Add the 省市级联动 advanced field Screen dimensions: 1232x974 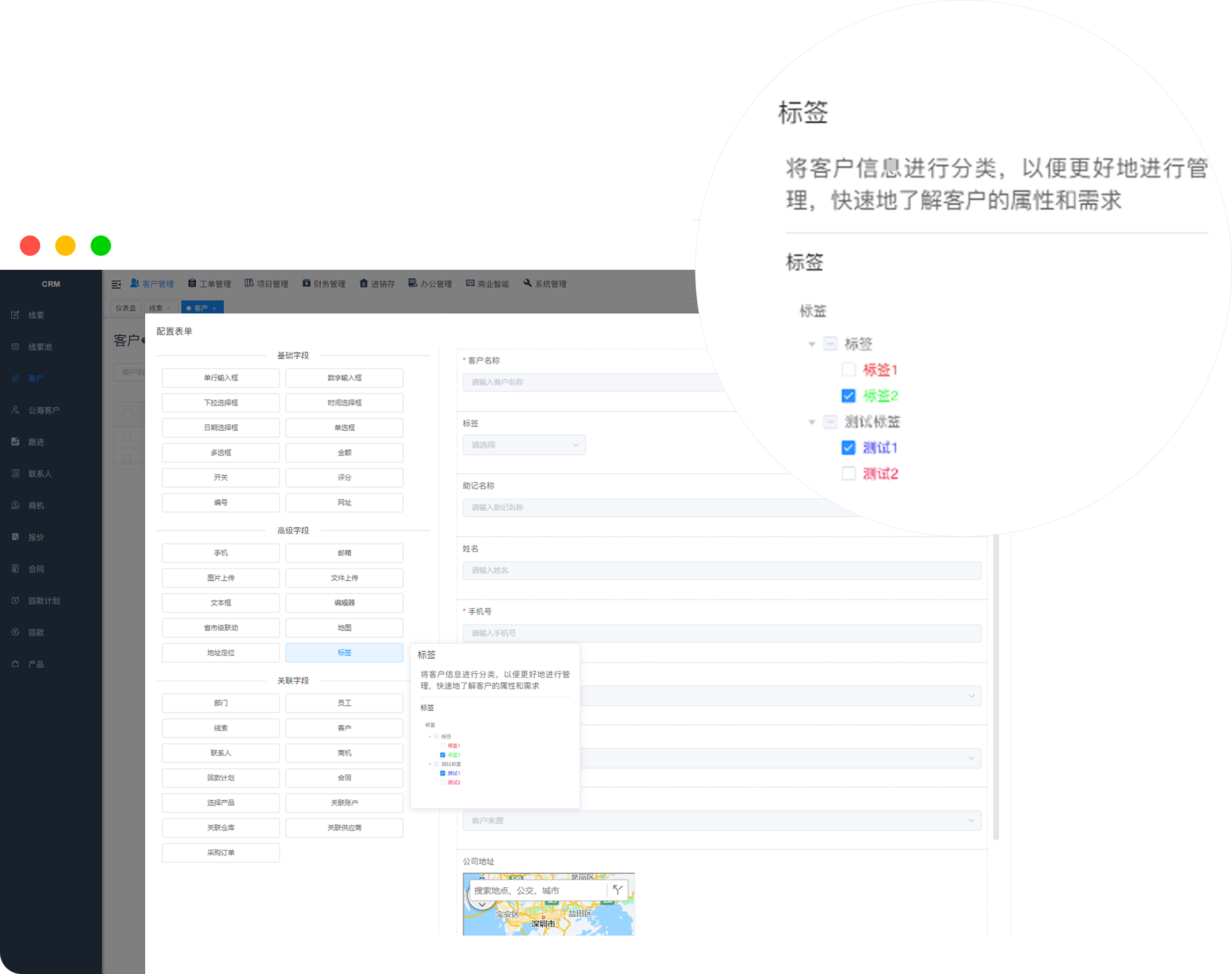click(x=220, y=628)
